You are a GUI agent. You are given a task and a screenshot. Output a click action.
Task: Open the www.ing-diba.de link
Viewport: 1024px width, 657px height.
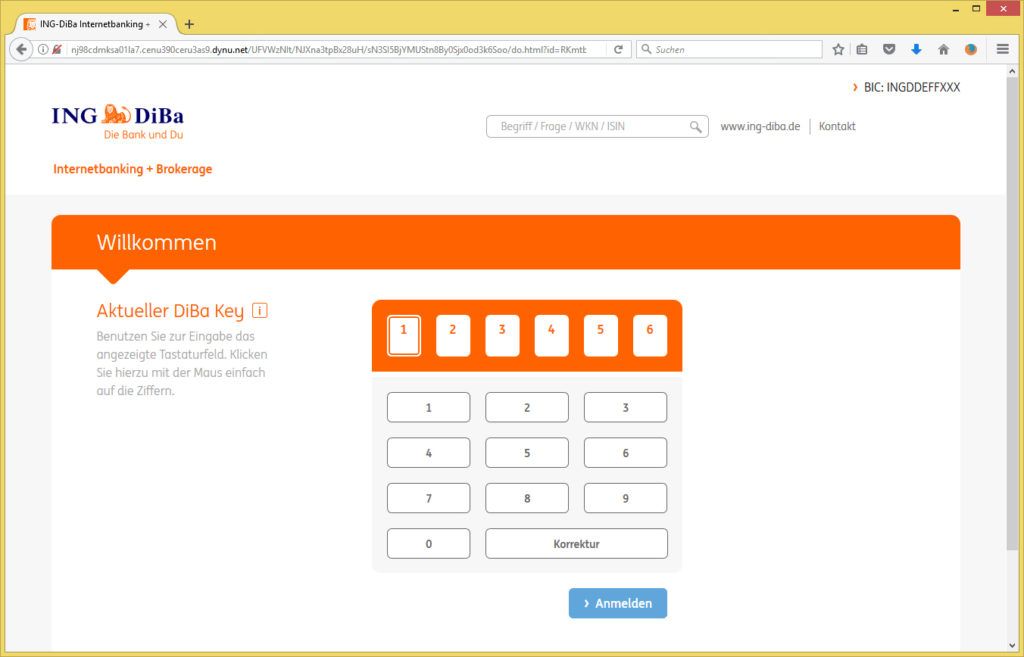click(x=760, y=127)
